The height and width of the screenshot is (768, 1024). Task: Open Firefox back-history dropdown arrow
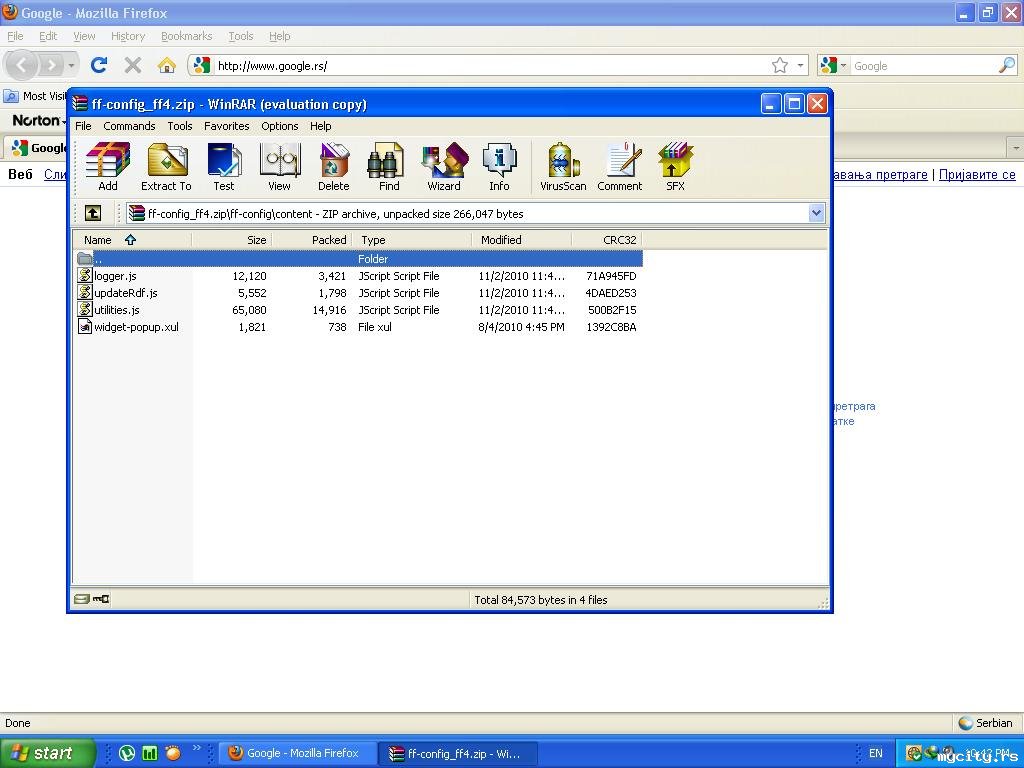71,66
